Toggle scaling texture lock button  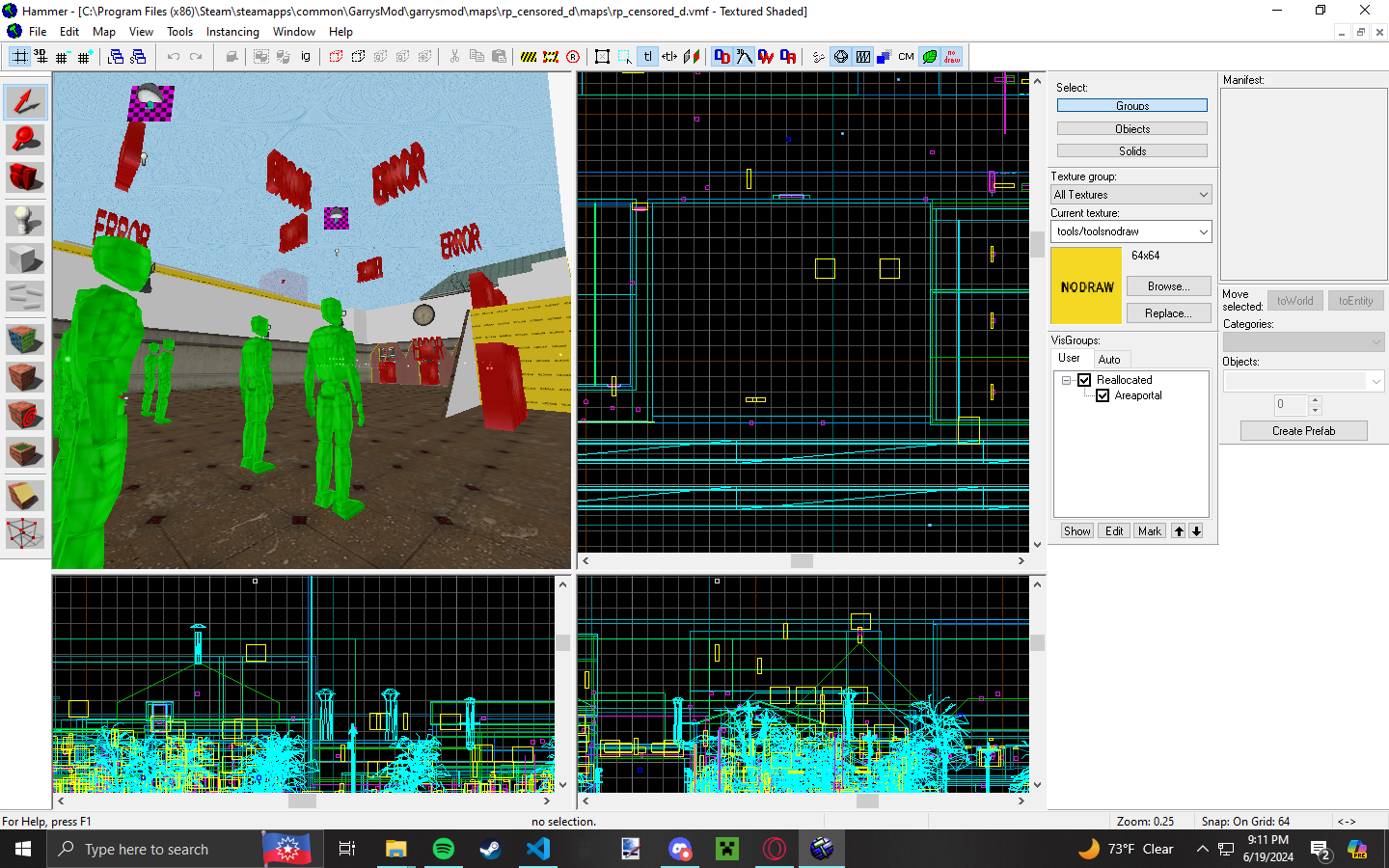coord(669,57)
